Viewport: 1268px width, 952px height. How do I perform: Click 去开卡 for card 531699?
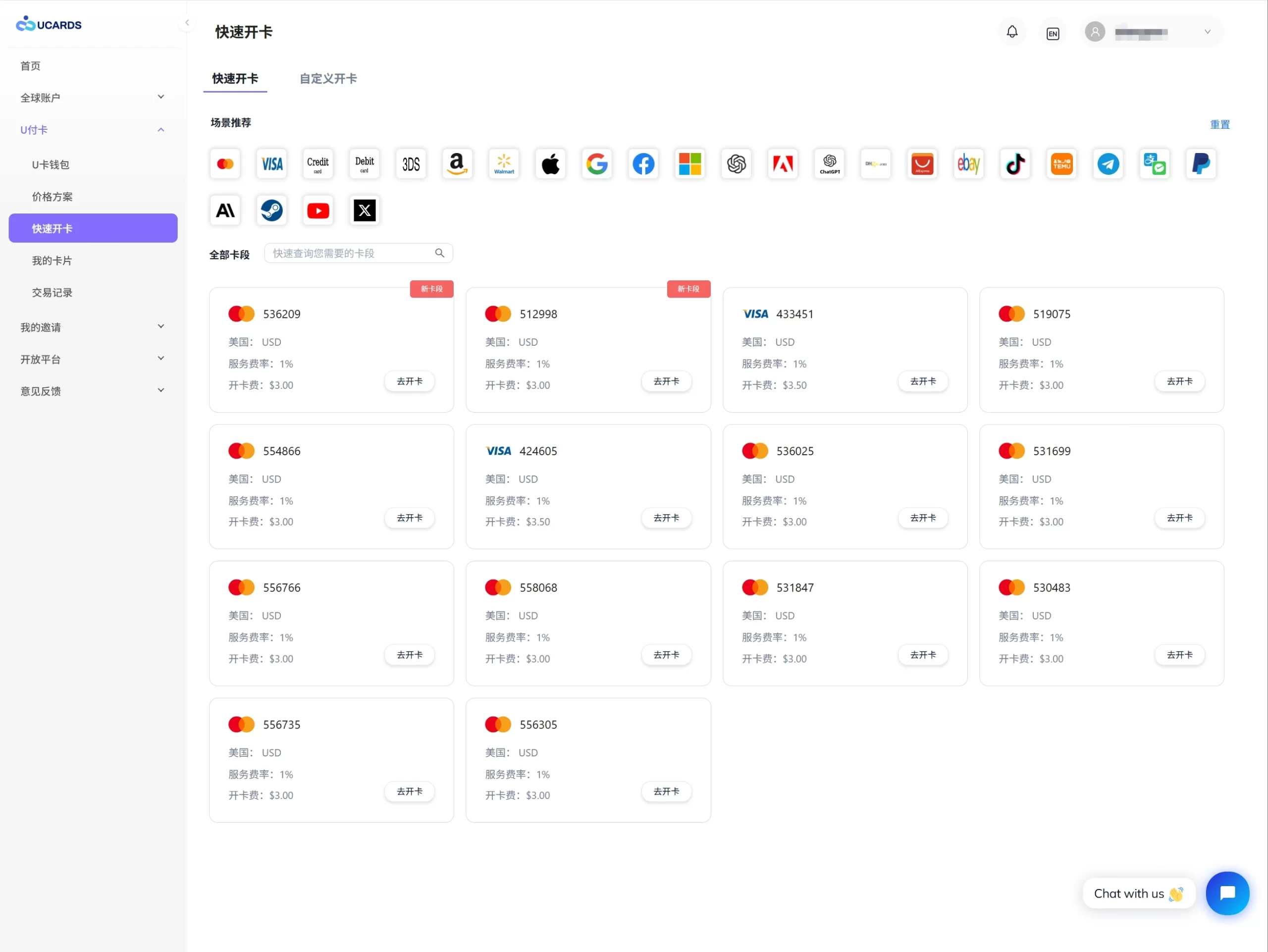pos(1180,518)
